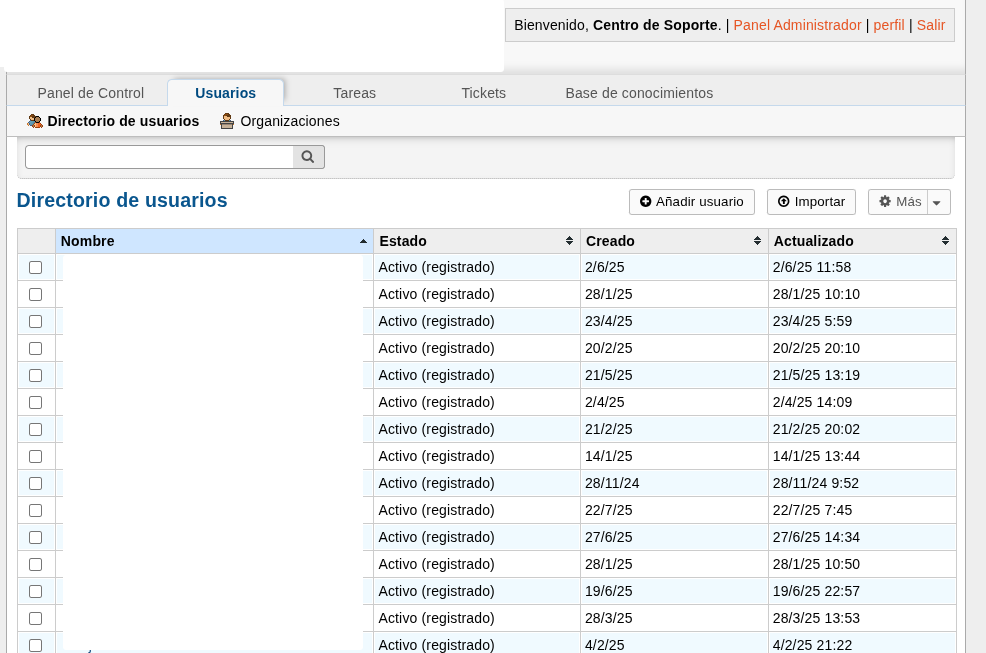986x653 pixels.
Task: Select checkbox for row created 28/11/24
Action: [36, 483]
